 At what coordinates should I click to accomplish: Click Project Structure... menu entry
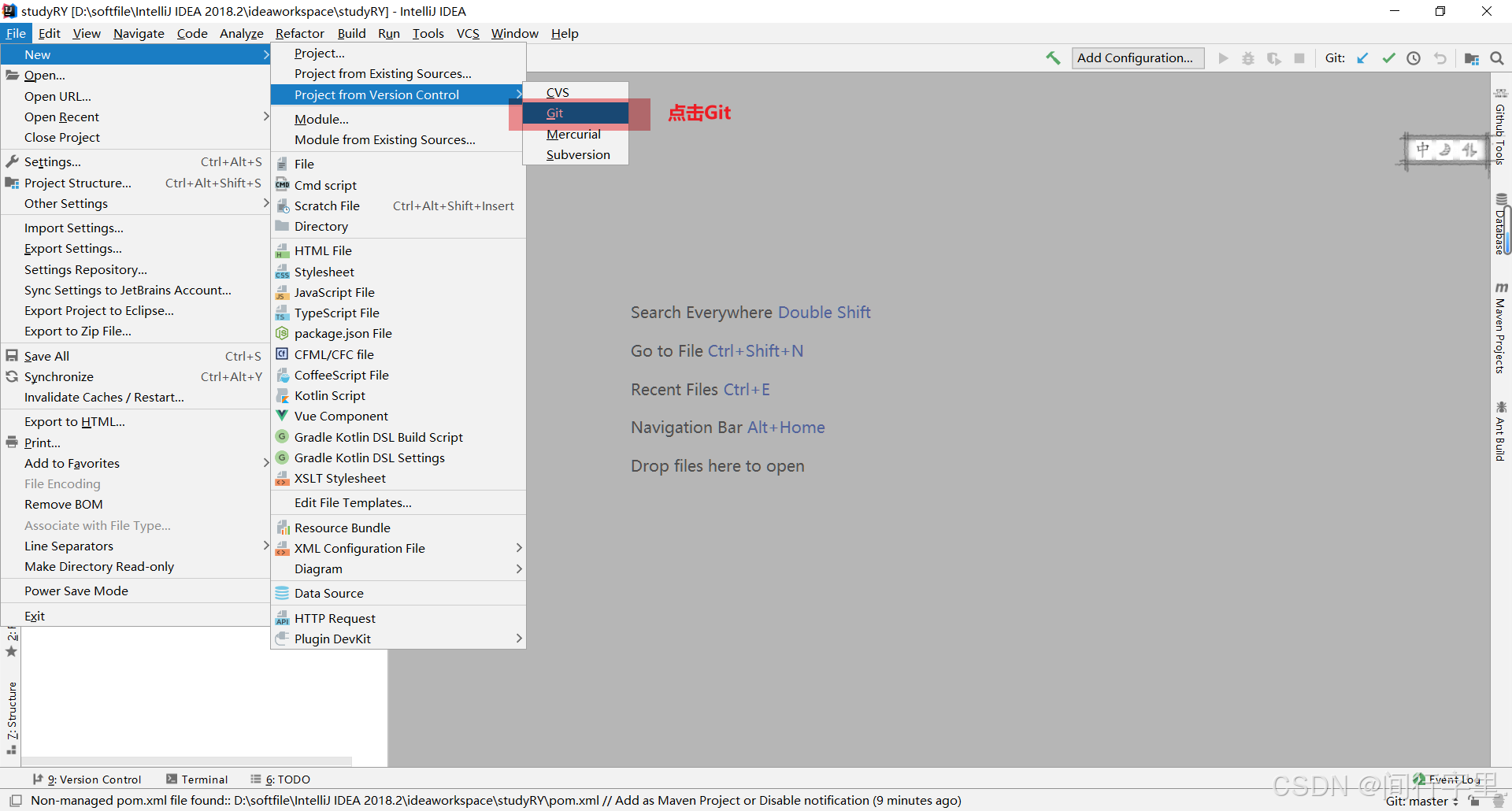[135, 183]
